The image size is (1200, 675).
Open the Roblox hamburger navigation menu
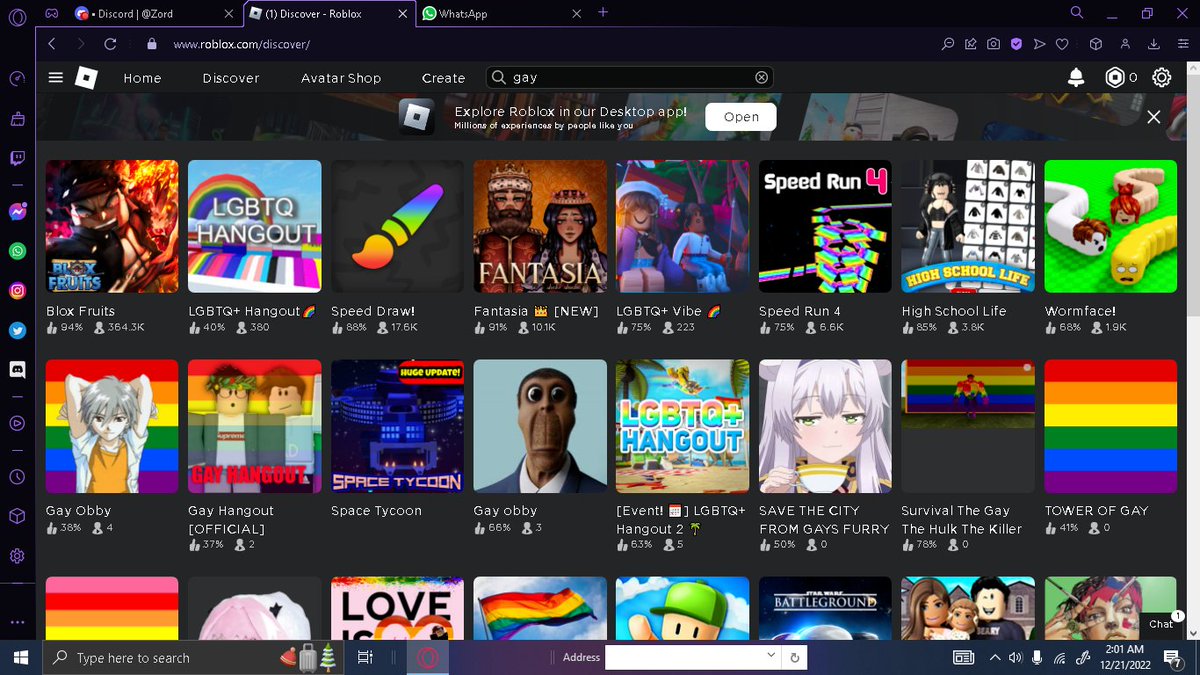pos(56,78)
